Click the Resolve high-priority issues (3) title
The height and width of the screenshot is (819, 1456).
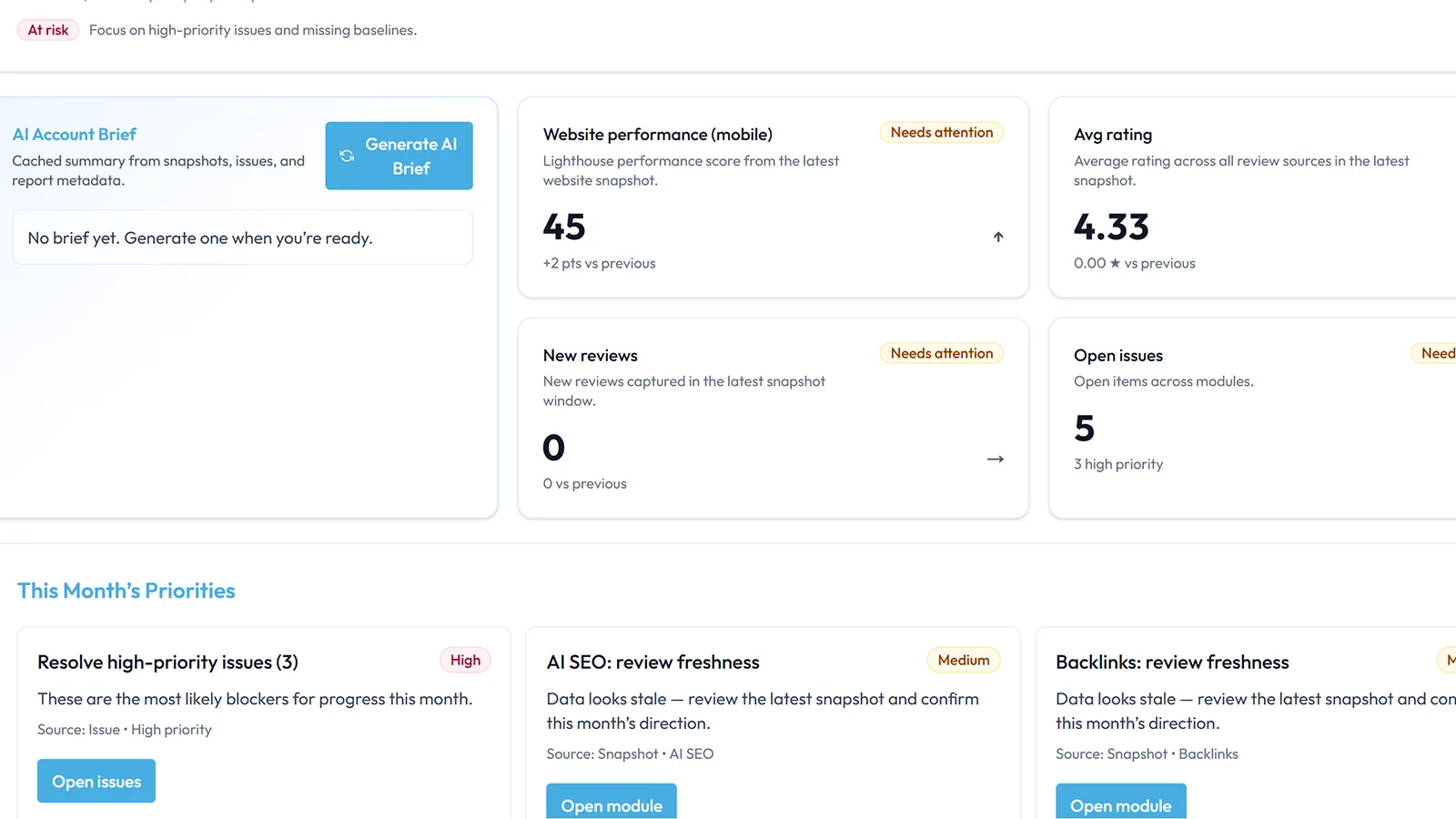pos(167,662)
